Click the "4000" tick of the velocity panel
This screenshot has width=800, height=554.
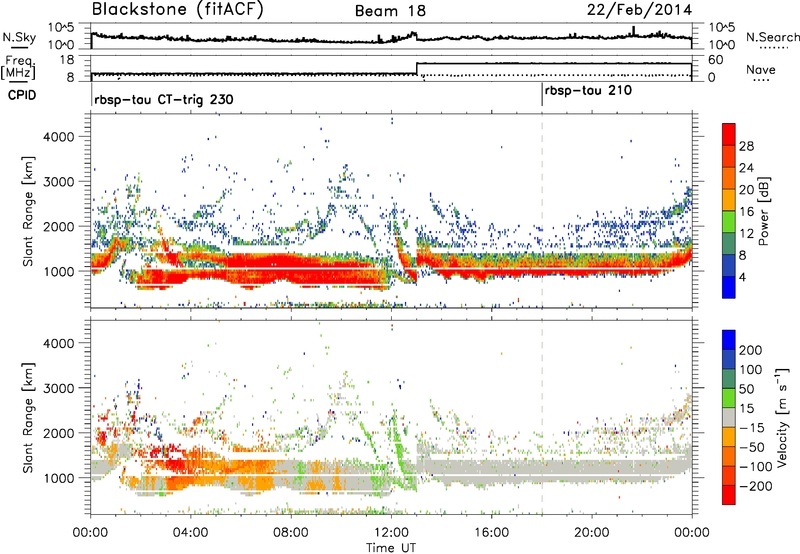tap(58, 343)
